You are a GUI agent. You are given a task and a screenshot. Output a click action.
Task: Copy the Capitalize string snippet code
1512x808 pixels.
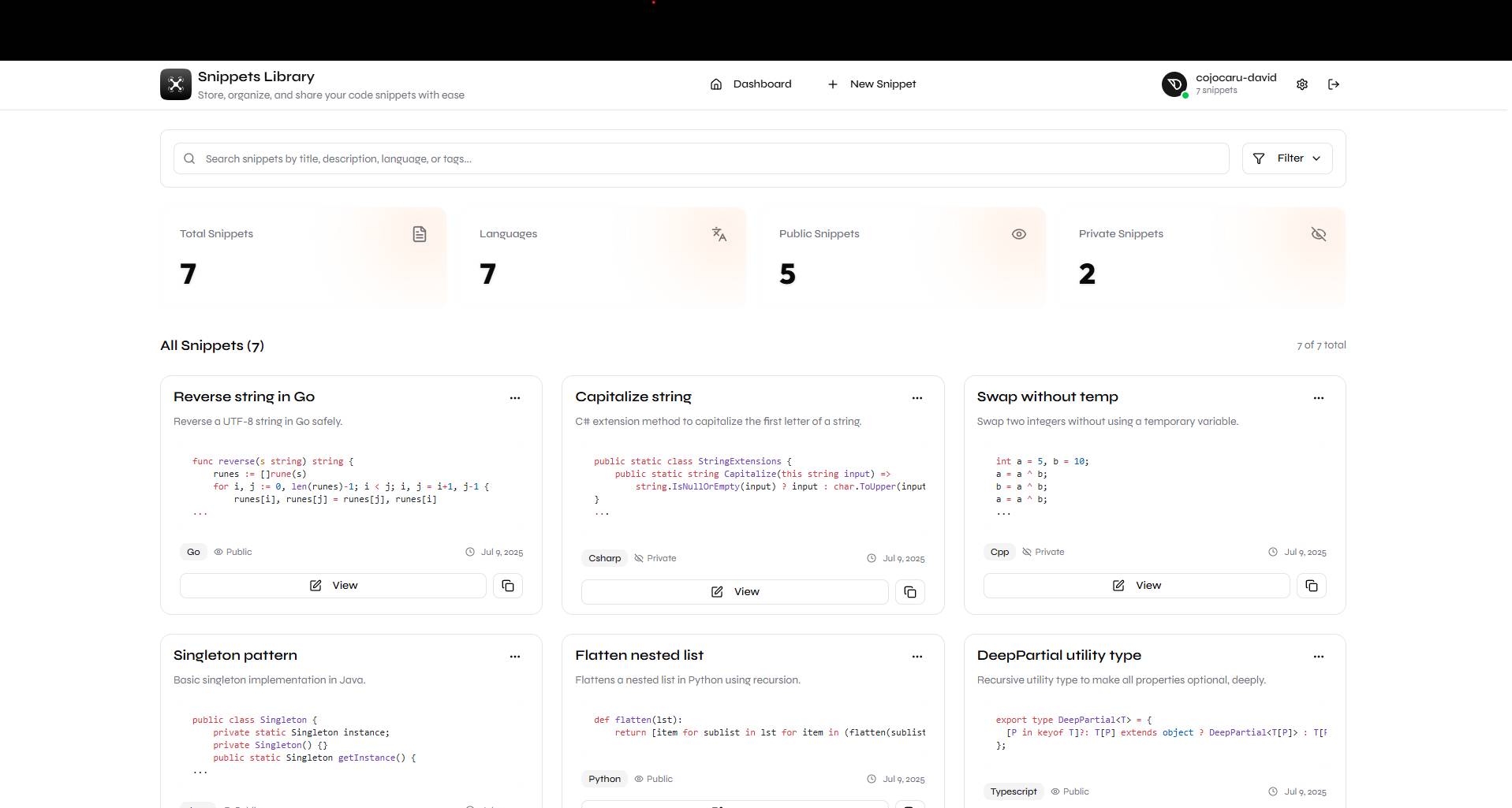coord(909,592)
